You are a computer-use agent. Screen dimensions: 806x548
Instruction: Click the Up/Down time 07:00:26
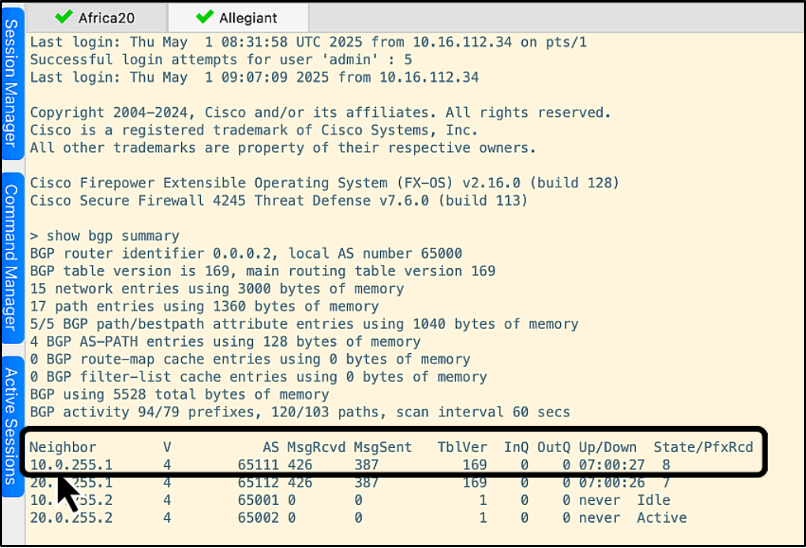612,482
